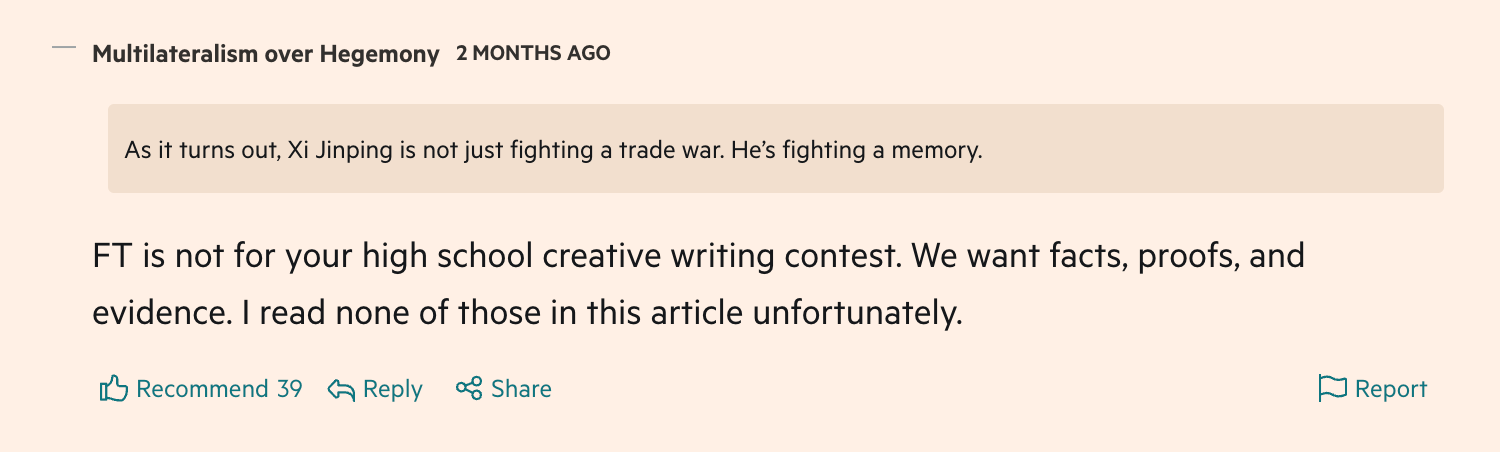Viewport: 1500px width, 452px height.
Task: Collapse the comment using the dash toggle
Action: pos(64,48)
